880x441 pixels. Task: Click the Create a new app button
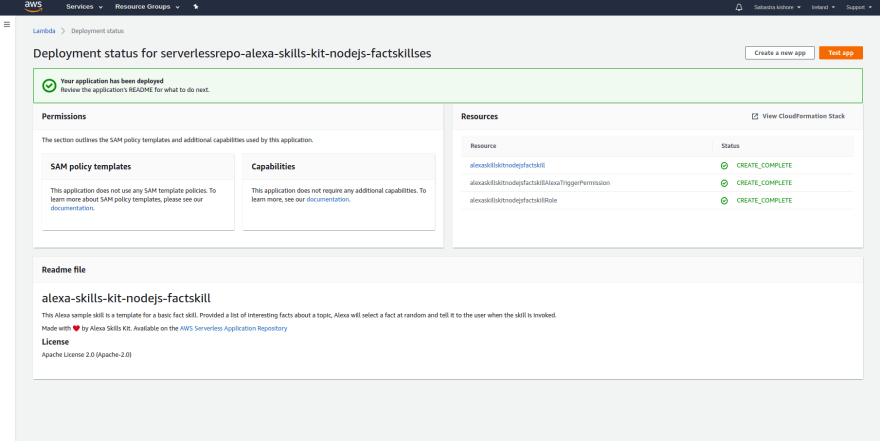coord(780,53)
